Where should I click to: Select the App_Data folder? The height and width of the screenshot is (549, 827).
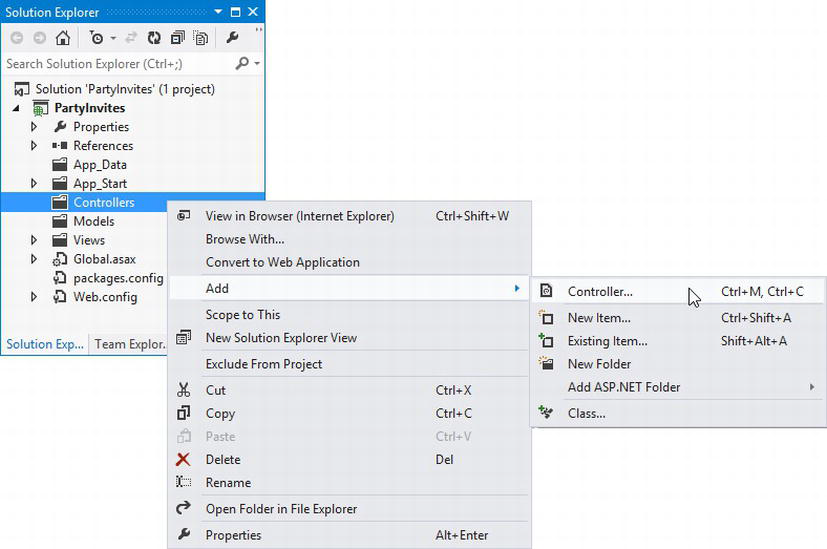[x=100, y=165]
